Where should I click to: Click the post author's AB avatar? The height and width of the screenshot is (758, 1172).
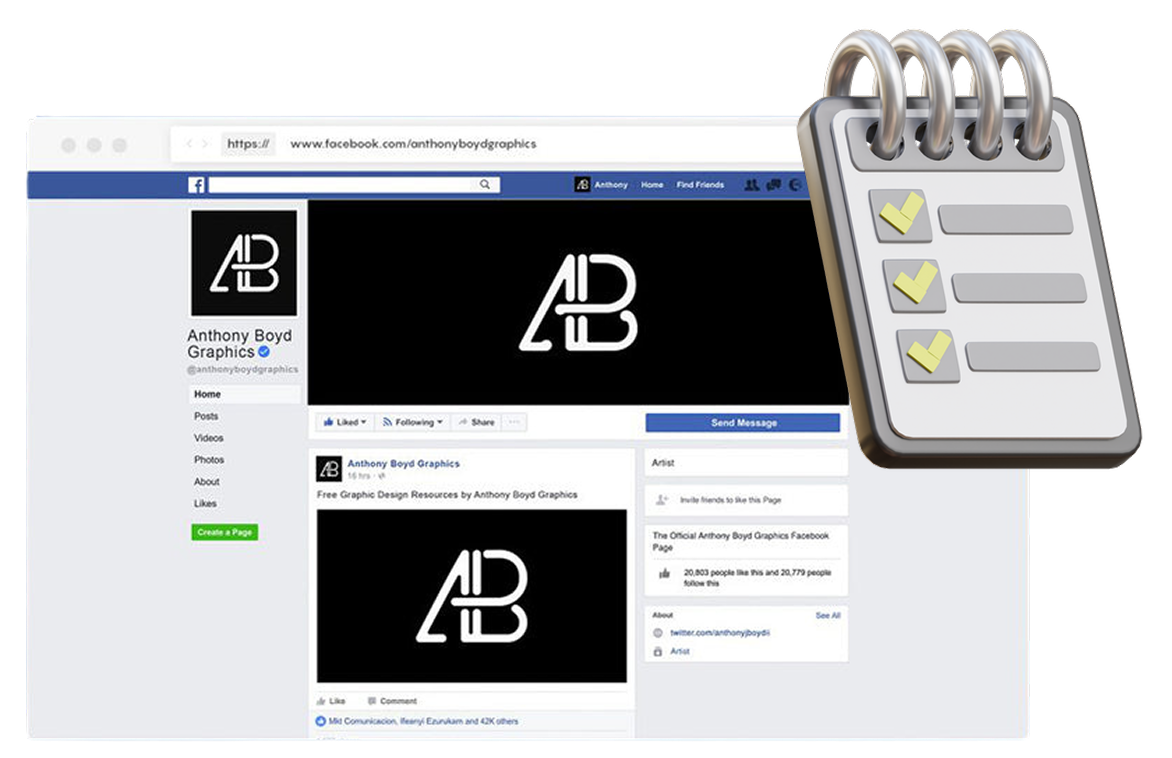click(329, 468)
